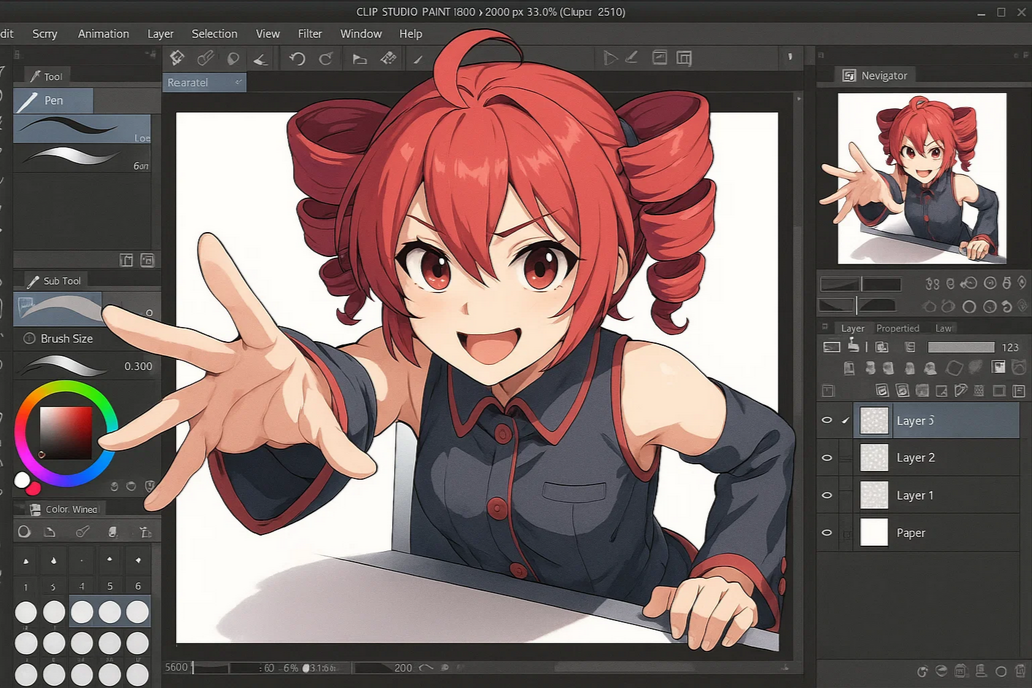
Task: Click the last framed-window icon in top toolbar
Action: [x=684, y=58]
